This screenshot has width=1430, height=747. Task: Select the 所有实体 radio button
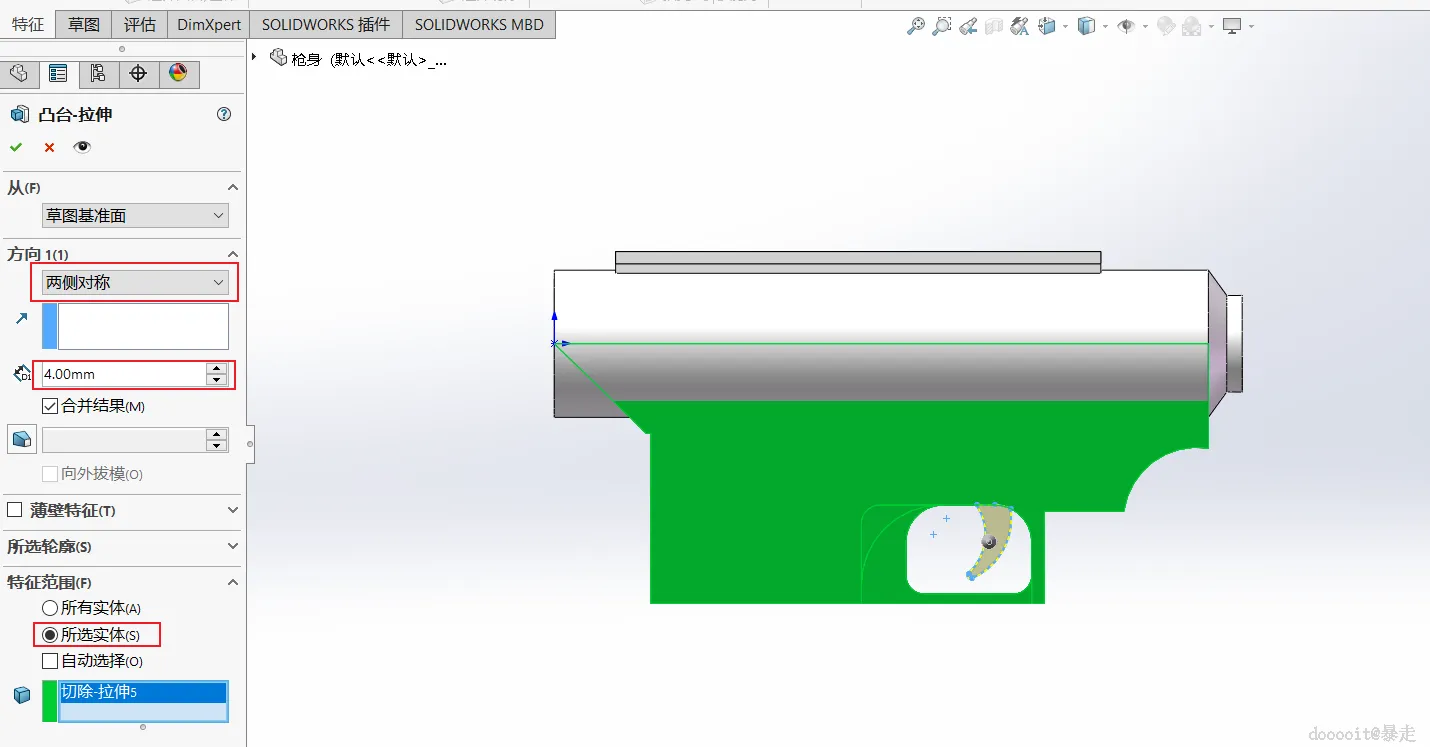[50, 608]
